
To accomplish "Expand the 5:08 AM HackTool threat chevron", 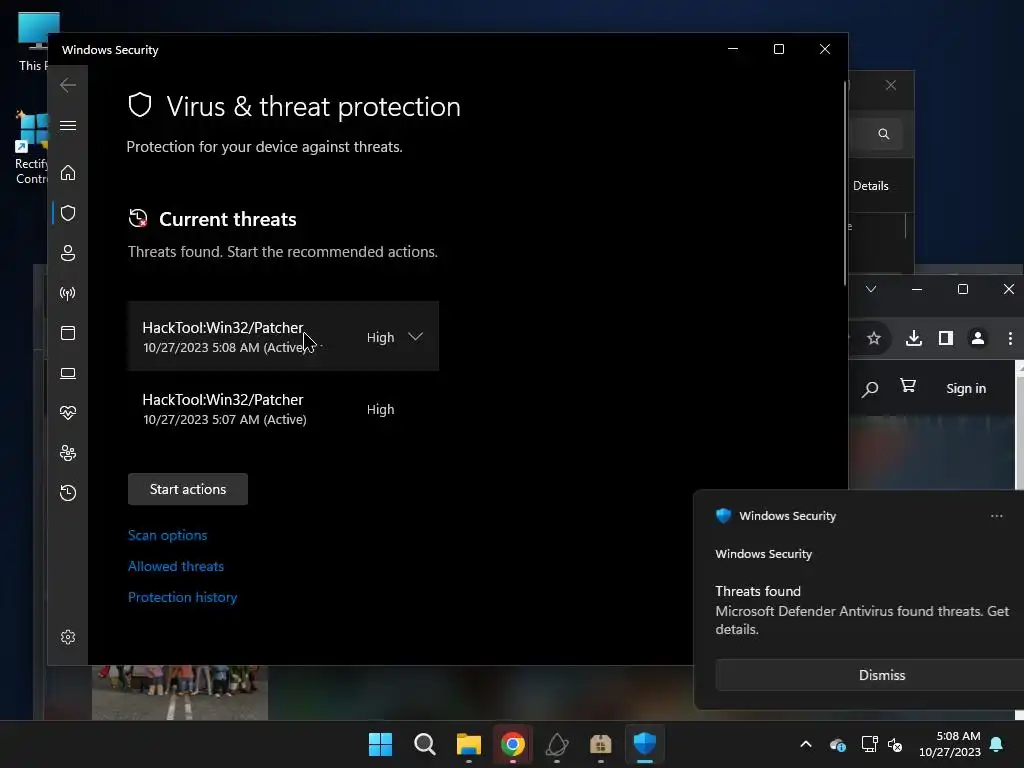I will (x=415, y=336).
